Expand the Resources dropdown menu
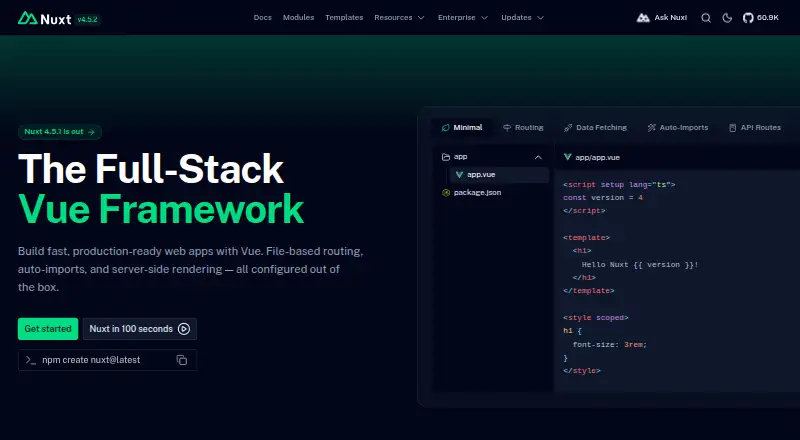 tap(399, 17)
